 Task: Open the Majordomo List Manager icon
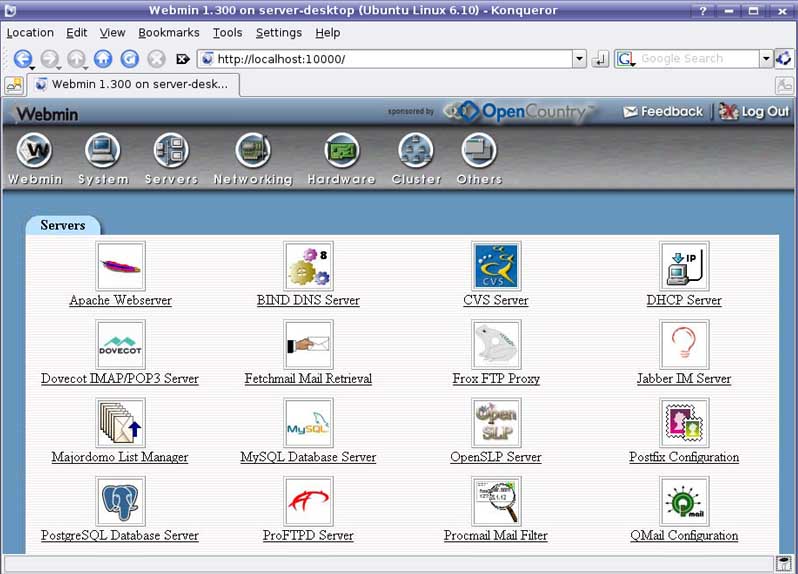120,423
